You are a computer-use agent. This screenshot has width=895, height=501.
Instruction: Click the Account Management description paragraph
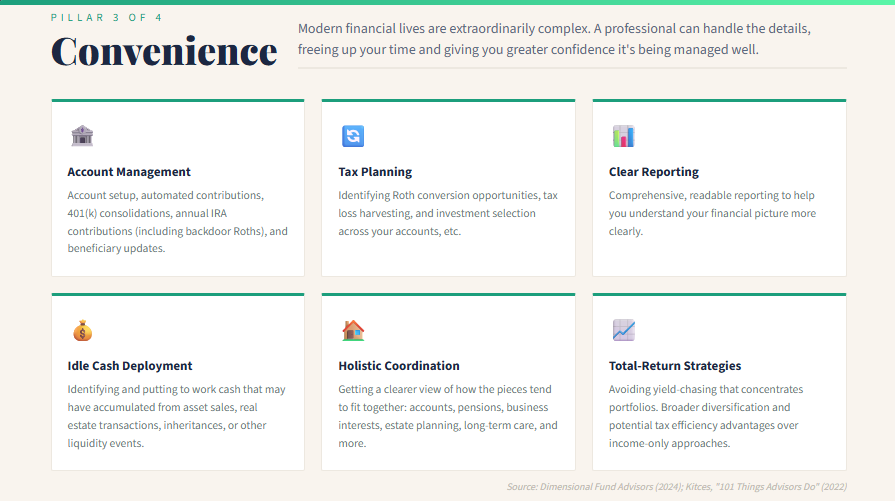click(x=178, y=221)
